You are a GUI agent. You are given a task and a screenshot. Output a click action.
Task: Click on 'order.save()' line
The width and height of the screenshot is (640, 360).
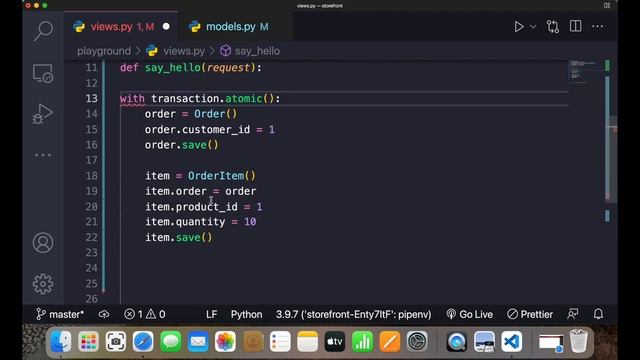[182, 145]
